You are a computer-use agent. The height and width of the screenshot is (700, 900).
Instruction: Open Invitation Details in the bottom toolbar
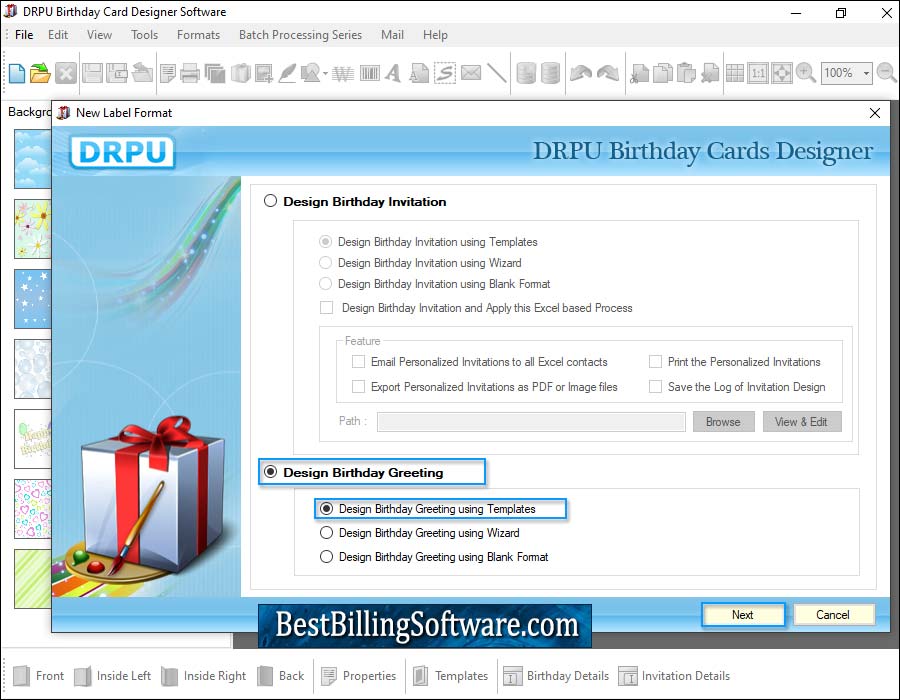[674, 676]
